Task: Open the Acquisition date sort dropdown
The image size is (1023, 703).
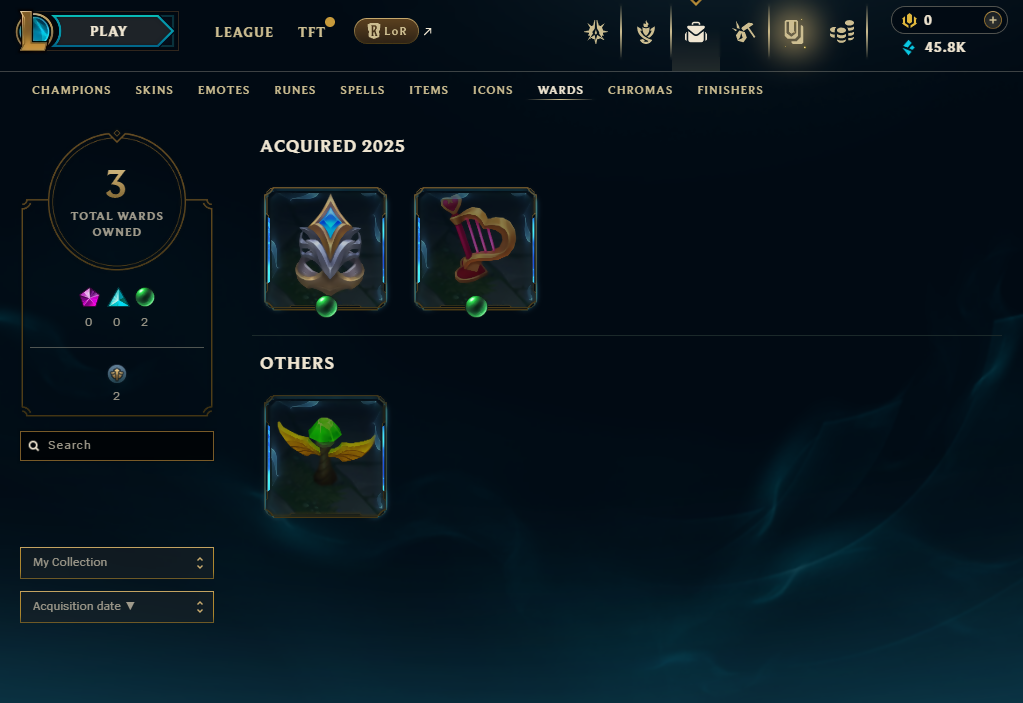Action: [117, 606]
